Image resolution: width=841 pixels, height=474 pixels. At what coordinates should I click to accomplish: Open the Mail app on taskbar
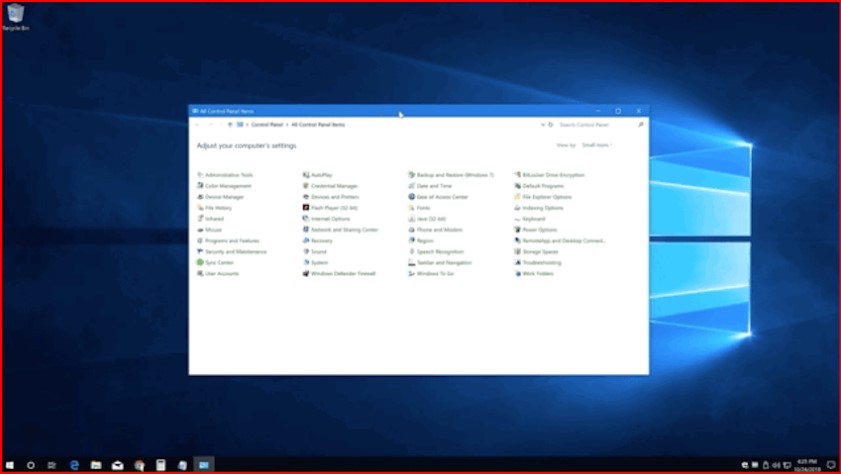[x=117, y=465]
